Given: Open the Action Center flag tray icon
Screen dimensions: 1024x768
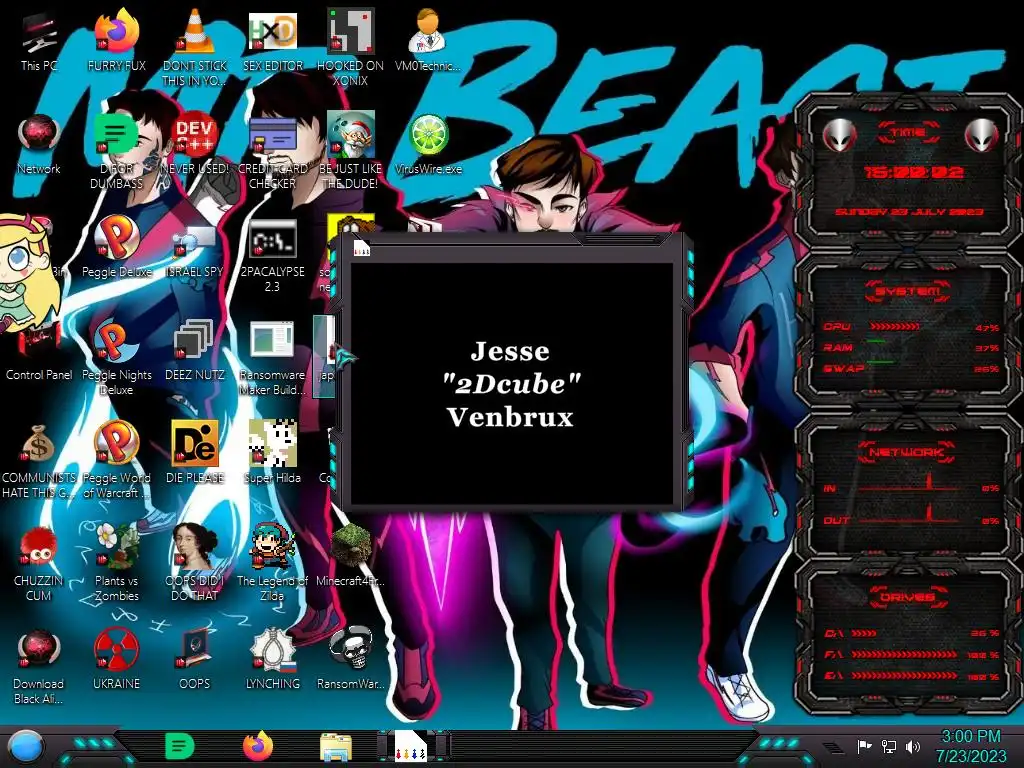Looking at the screenshot, I should (865, 746).
